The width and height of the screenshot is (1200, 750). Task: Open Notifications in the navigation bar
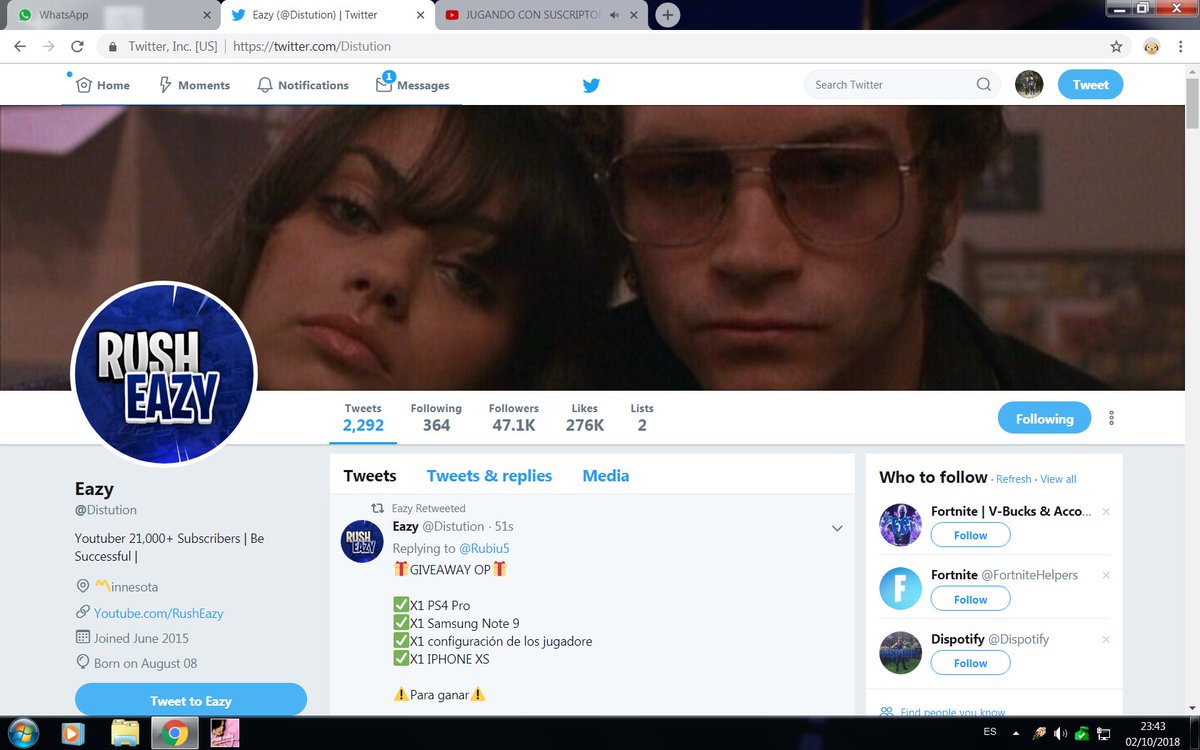303,85
